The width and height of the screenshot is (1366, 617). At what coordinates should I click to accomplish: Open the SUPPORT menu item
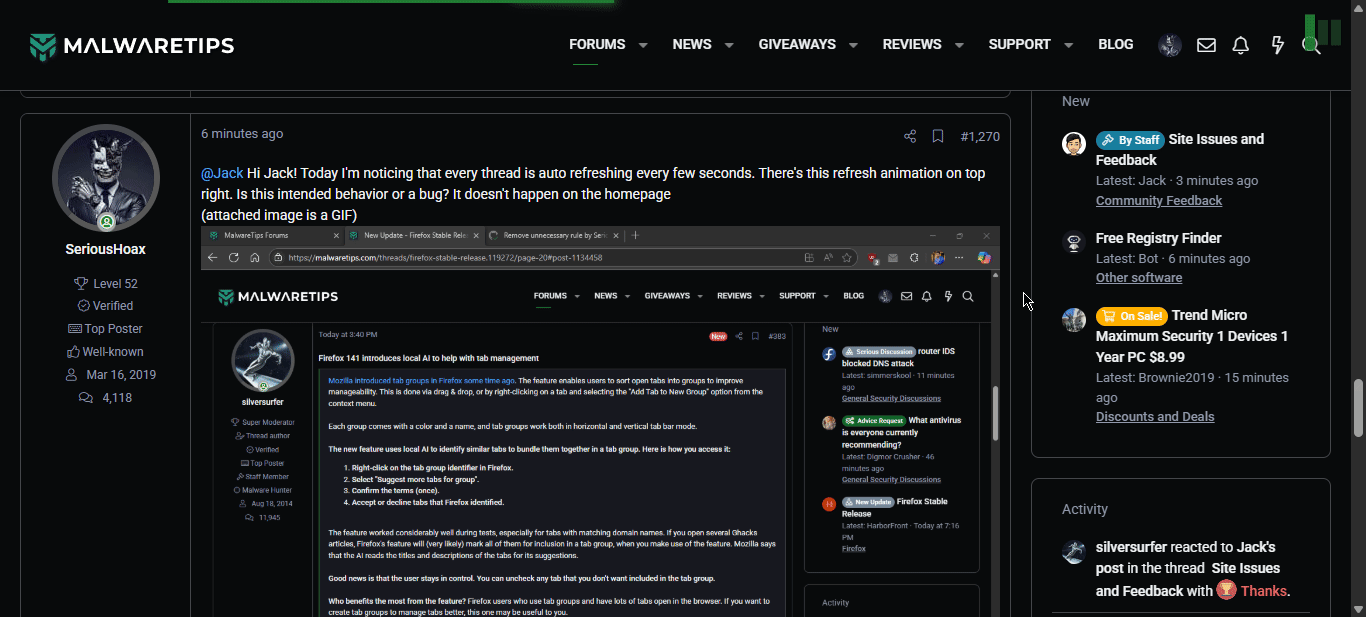coord(1019,44)
